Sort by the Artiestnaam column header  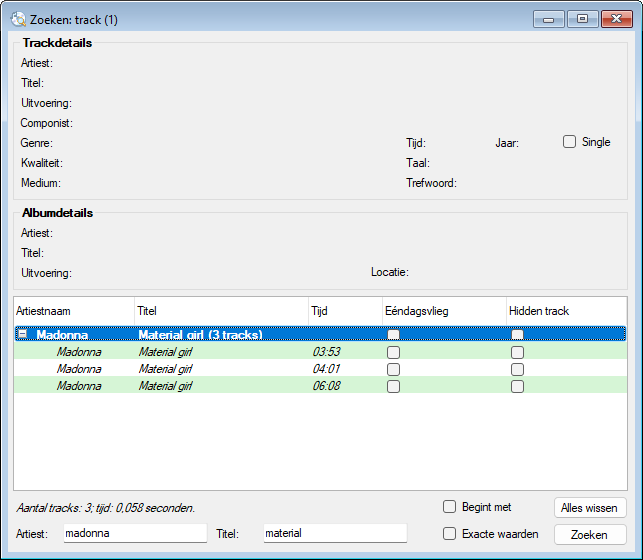(74, 311)
